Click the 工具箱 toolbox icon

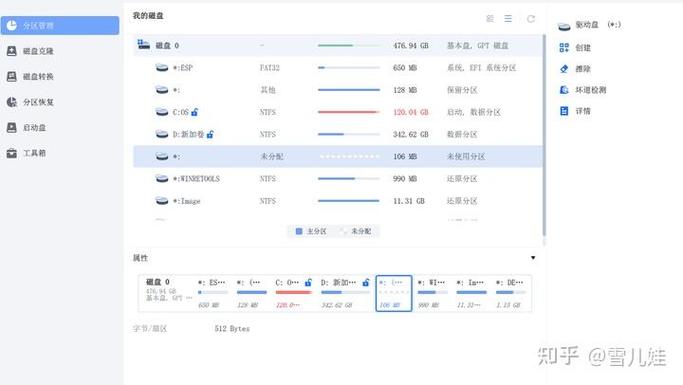pyautogui.click(x=12, y=153)
